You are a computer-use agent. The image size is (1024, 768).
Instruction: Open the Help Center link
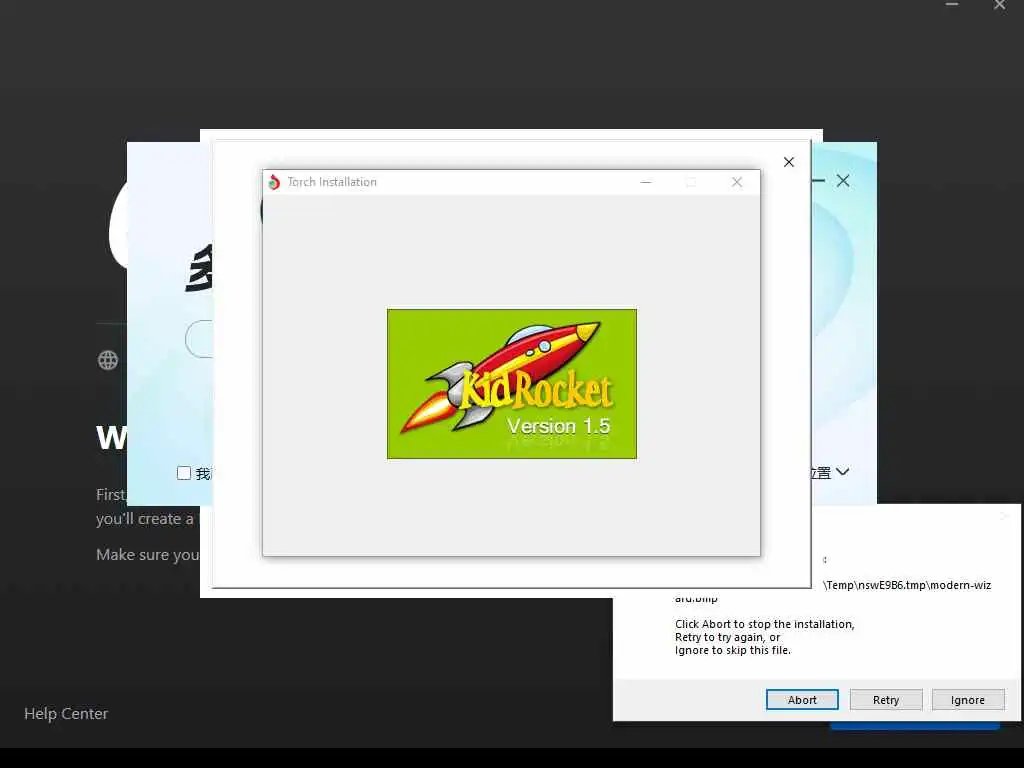point(66,713)
